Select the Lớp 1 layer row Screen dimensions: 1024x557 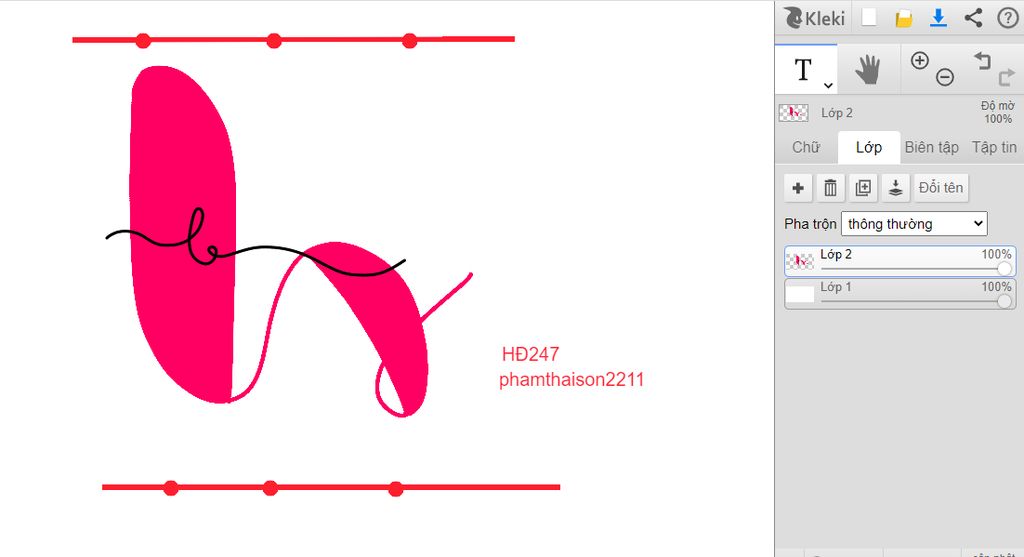click(900, 294)
